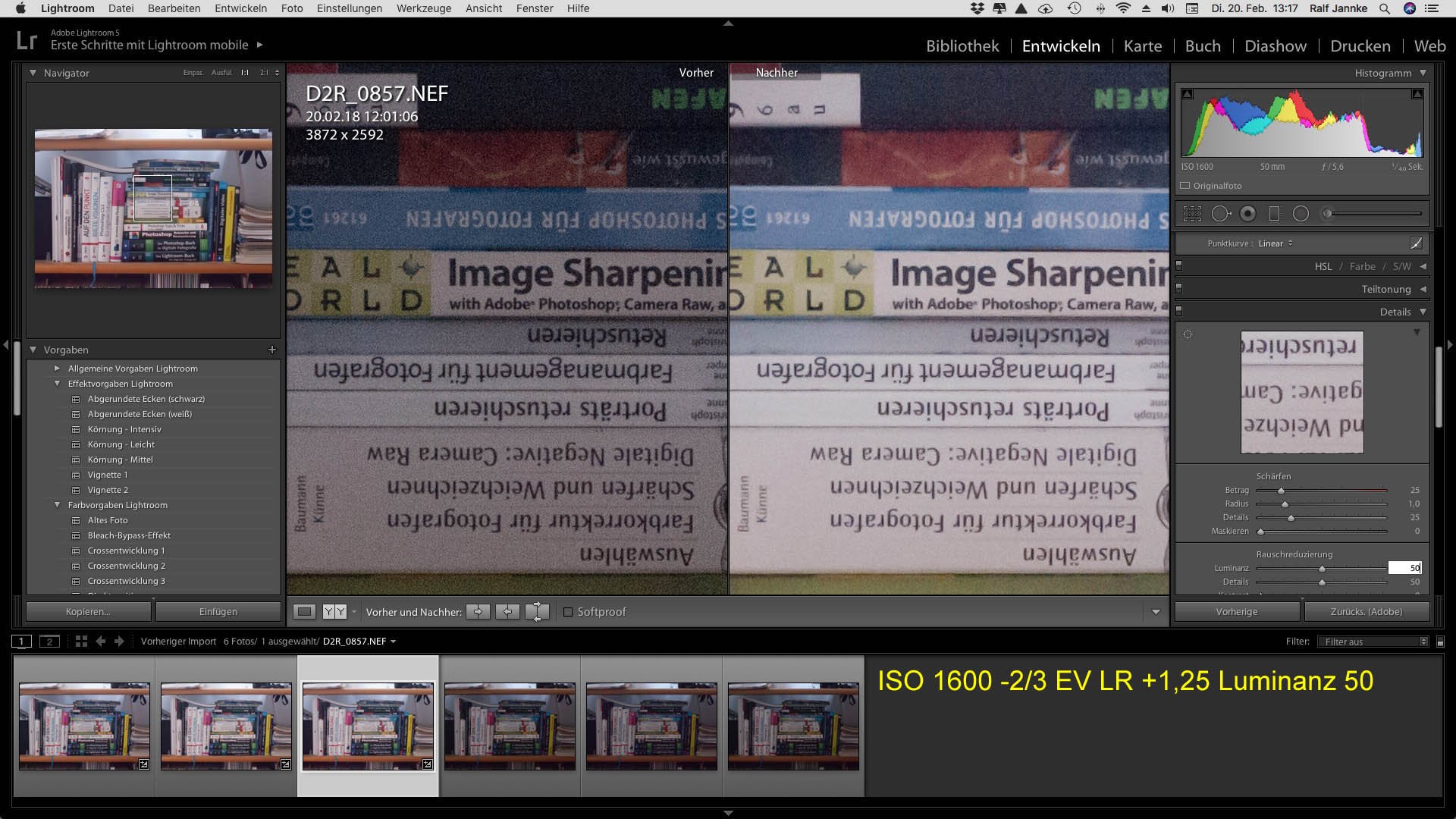This screenshot has height=819, width=1456.
Task: Click the Zurücks. (Adobe) button
Action: [1366, 612]
